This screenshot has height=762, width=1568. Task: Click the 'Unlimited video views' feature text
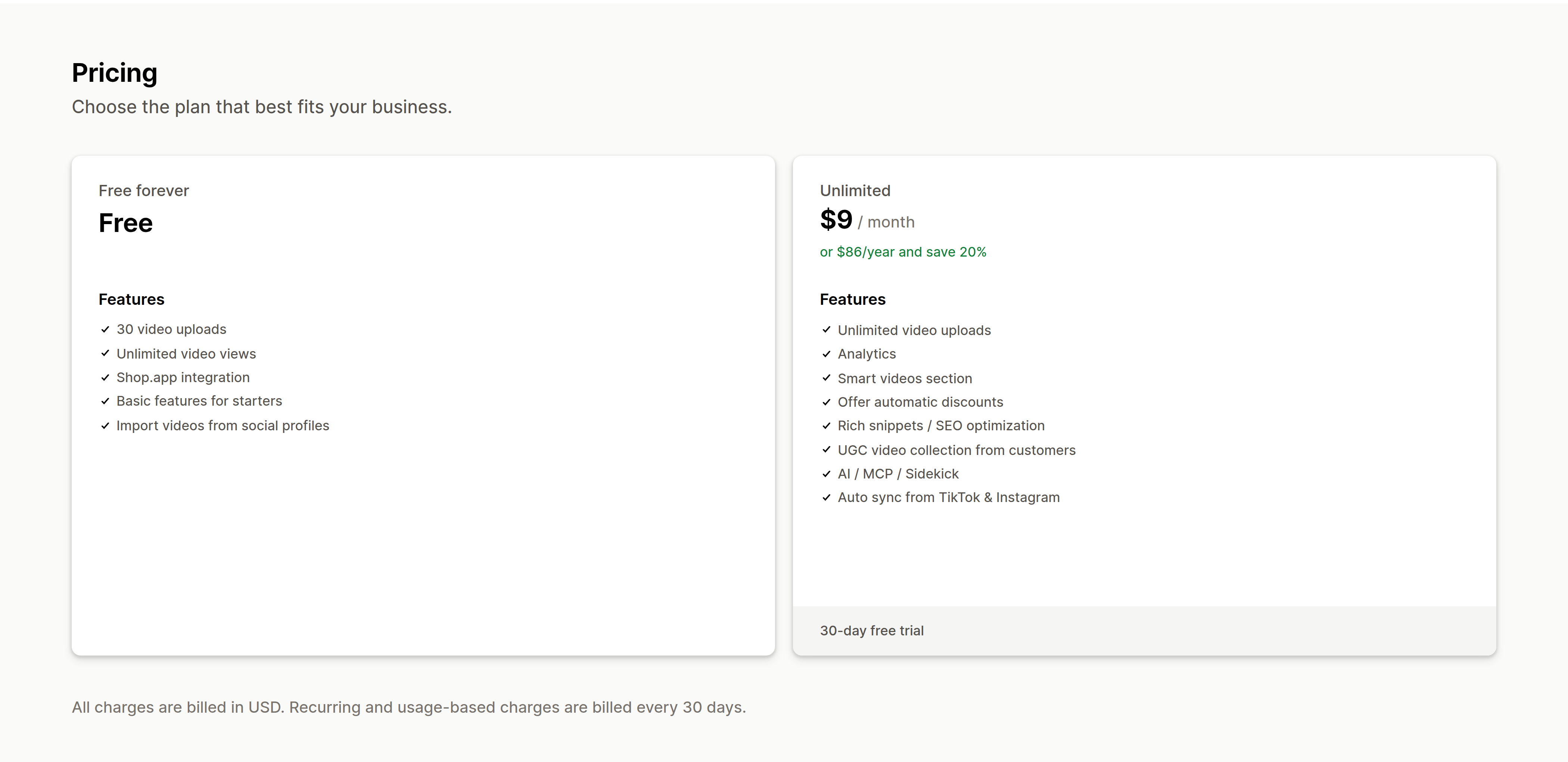[186, 354]
